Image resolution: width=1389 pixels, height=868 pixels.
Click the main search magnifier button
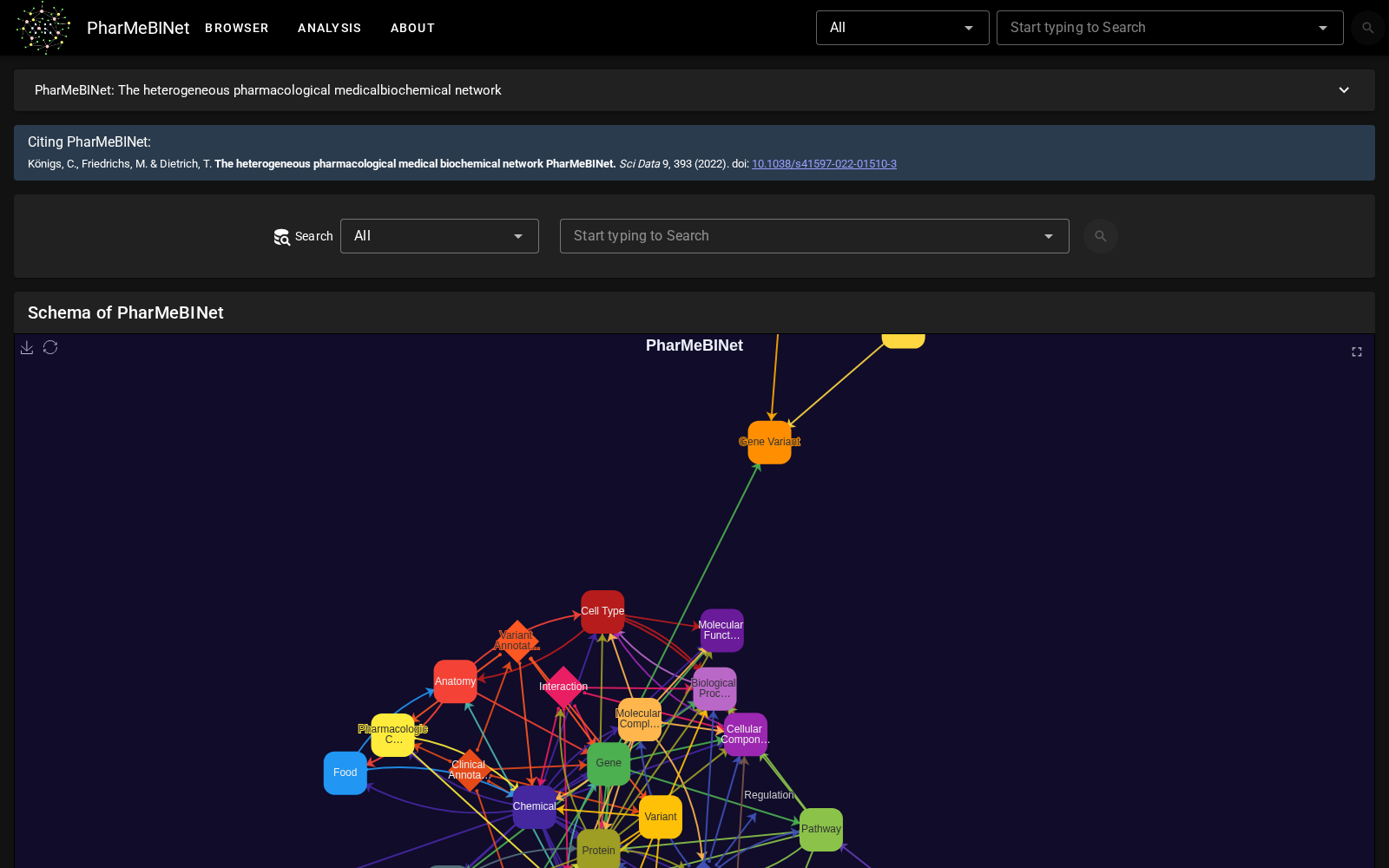(x=1101, y=236)
